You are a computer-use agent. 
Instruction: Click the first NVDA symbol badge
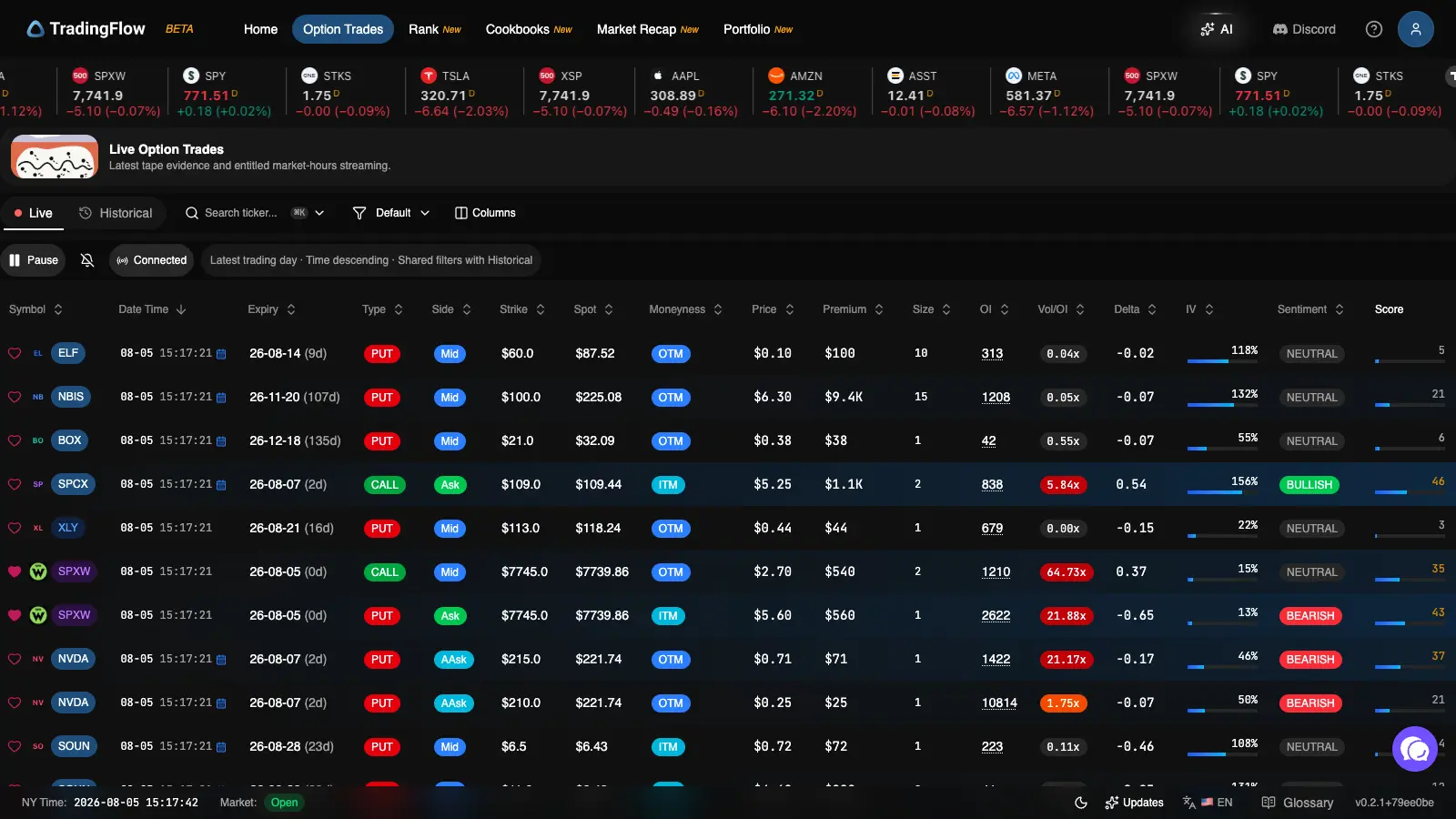click(73, 659)
